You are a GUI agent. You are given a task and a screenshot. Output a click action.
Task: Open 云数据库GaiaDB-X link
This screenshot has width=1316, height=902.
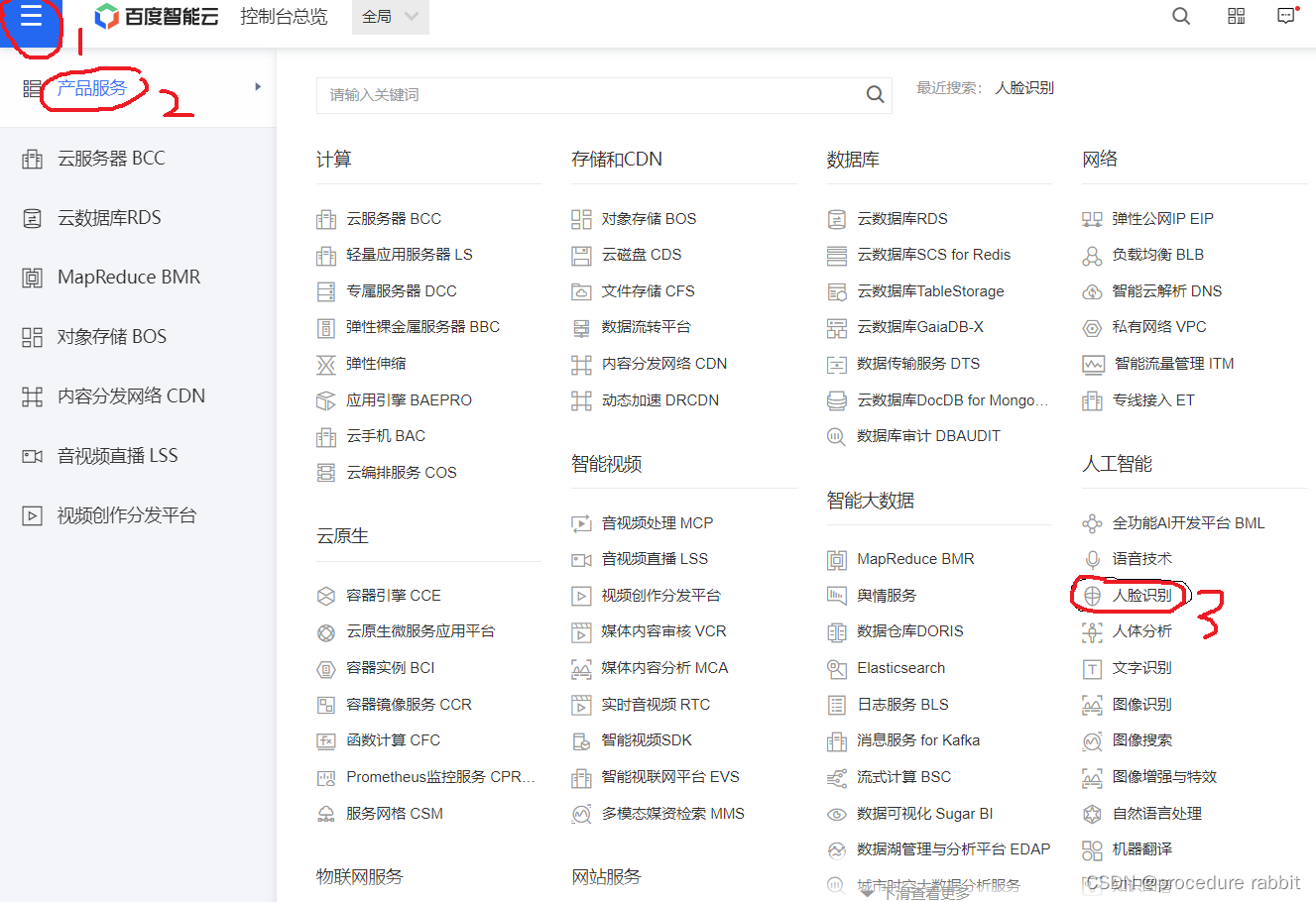pos(920,327)
